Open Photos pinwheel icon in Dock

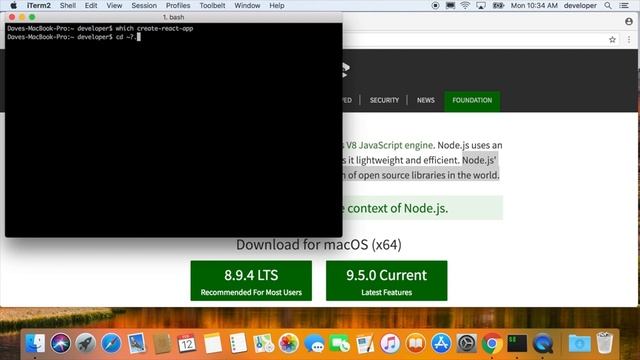(289, 343)
